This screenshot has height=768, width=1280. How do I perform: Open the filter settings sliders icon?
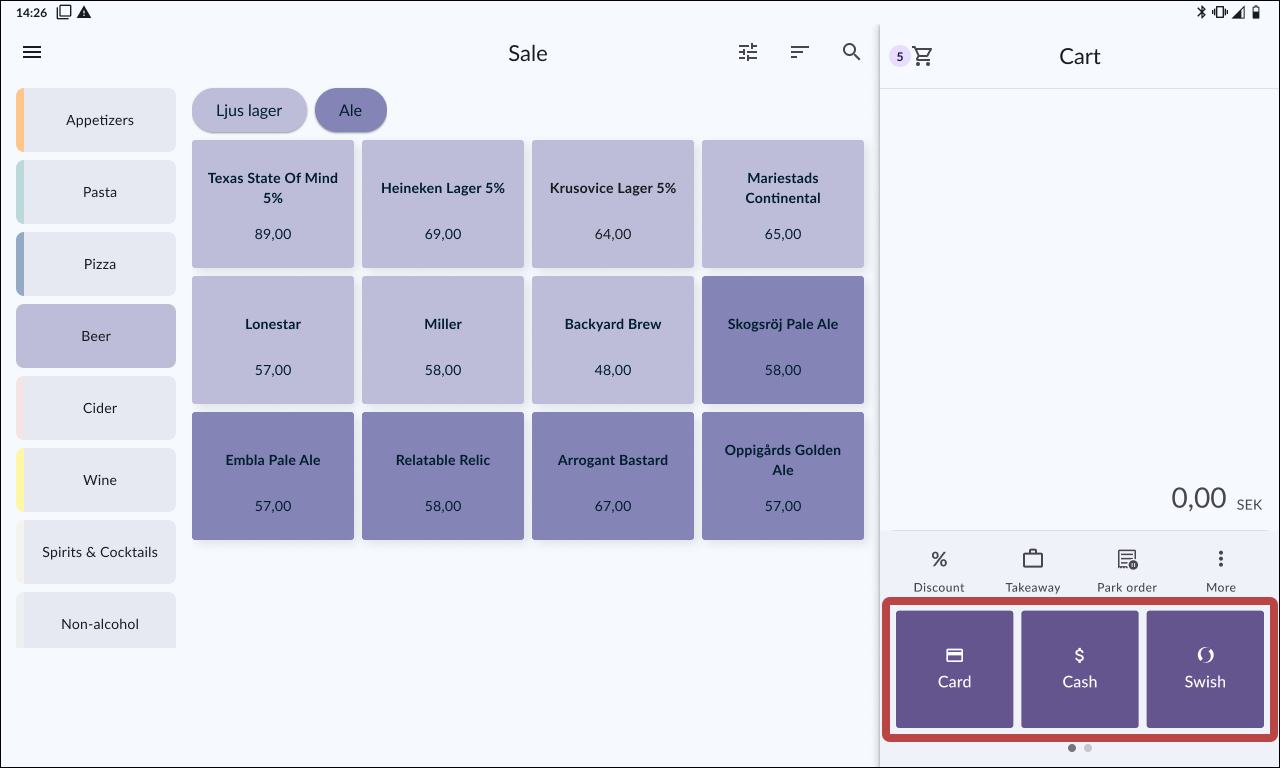pyautogui.click(x=748, y=53)
